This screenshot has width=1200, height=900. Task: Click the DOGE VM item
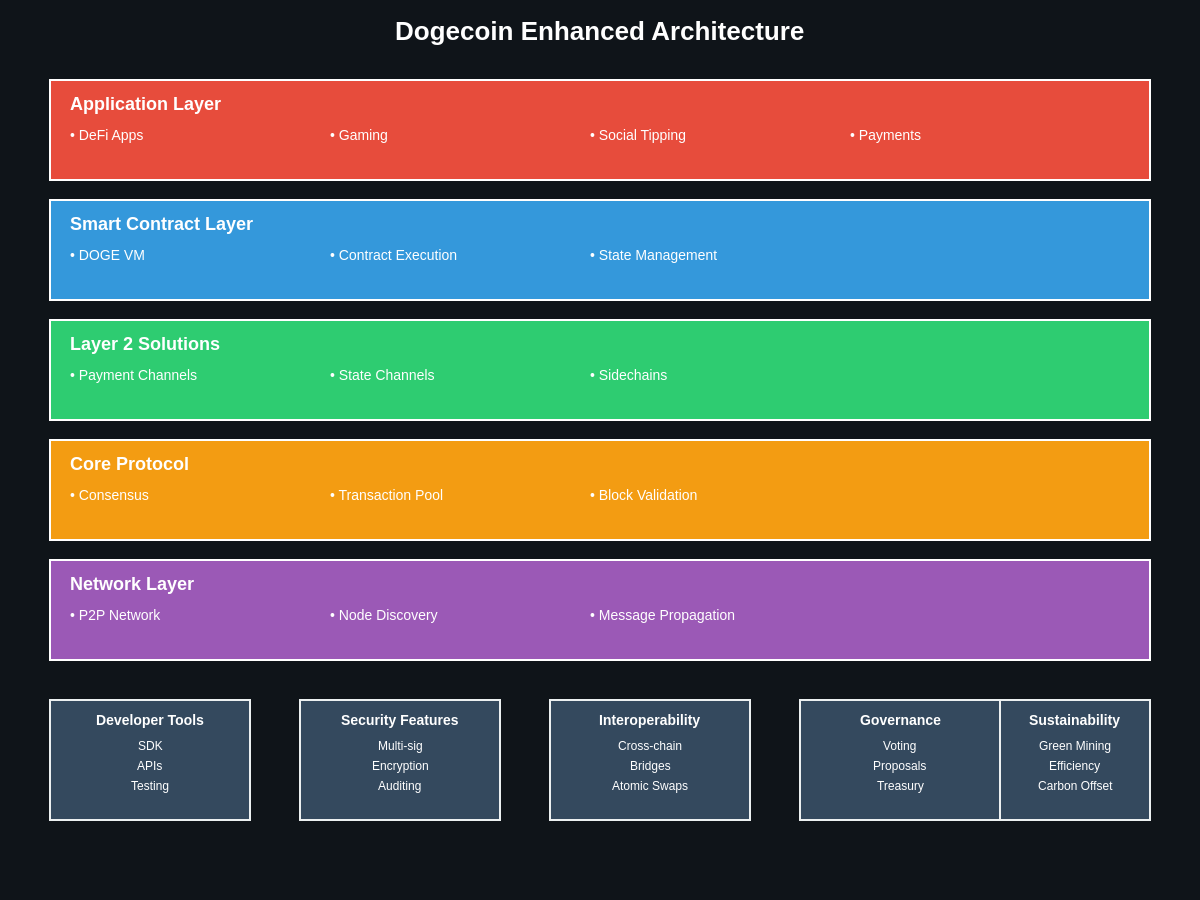(x=107, y=255)
